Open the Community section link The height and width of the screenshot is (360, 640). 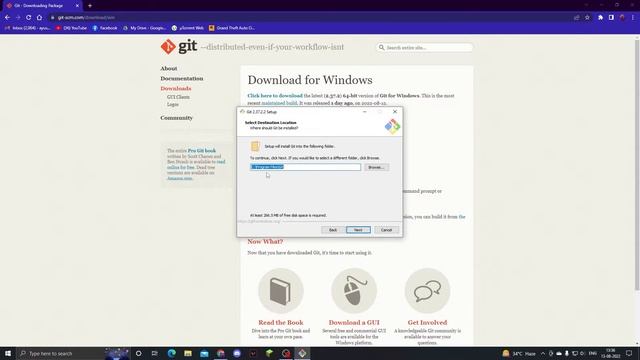tap(176, 118)
